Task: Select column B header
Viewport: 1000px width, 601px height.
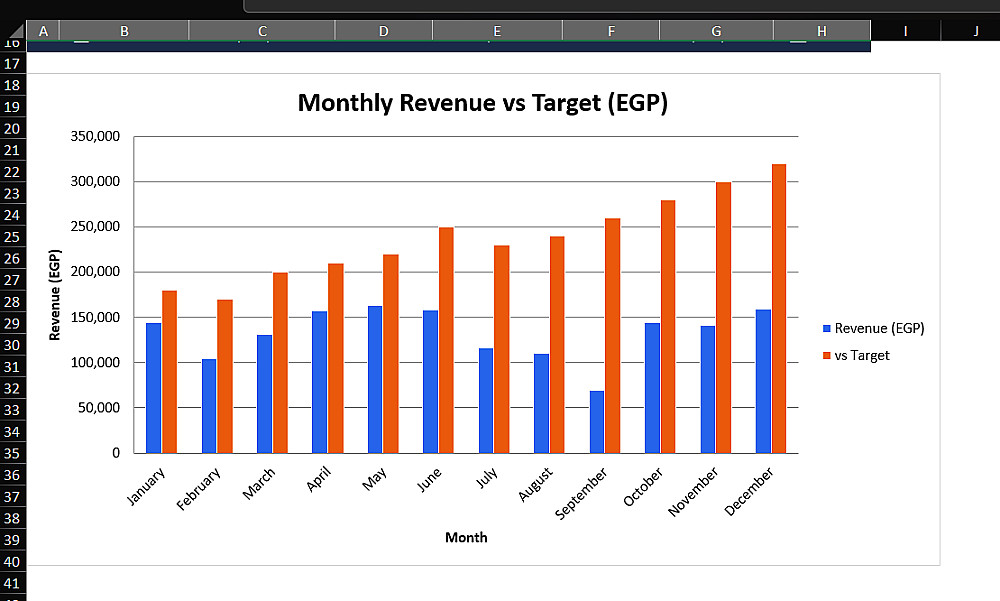Action: pyautogui.click(x=124, y=31)
